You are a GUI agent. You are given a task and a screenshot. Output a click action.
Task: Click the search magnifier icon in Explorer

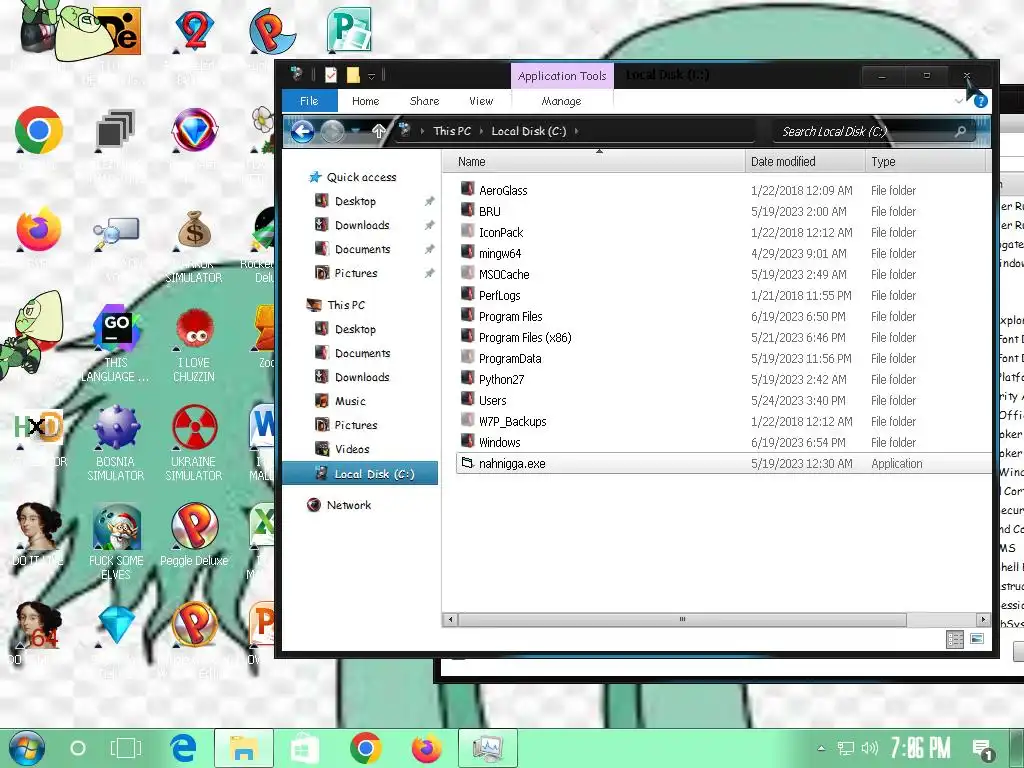(x=960, y=131)
